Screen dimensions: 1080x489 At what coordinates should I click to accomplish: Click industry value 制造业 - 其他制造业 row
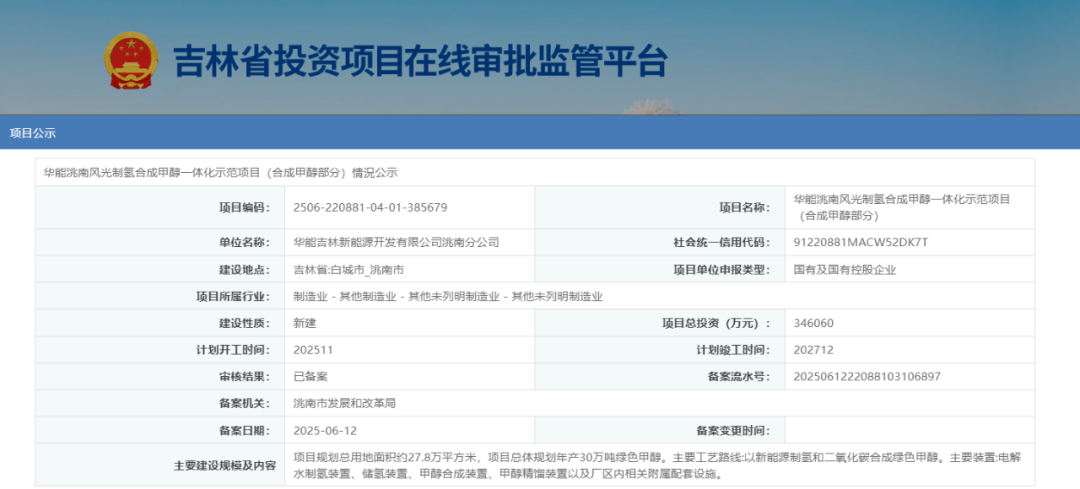tap(448, 297)
